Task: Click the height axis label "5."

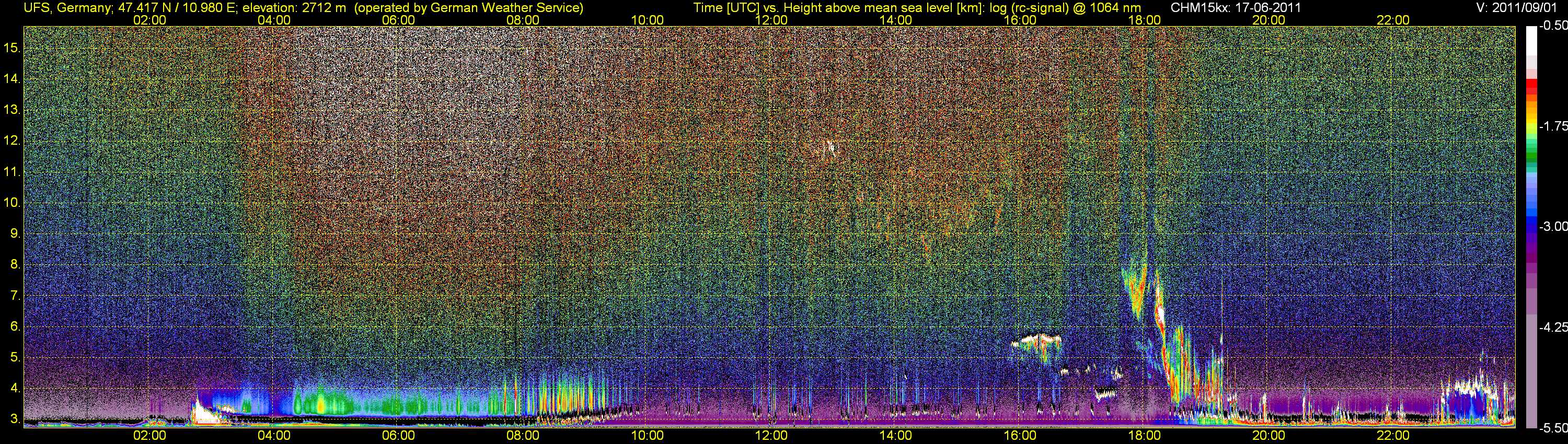Action: (x=15, y=358)
